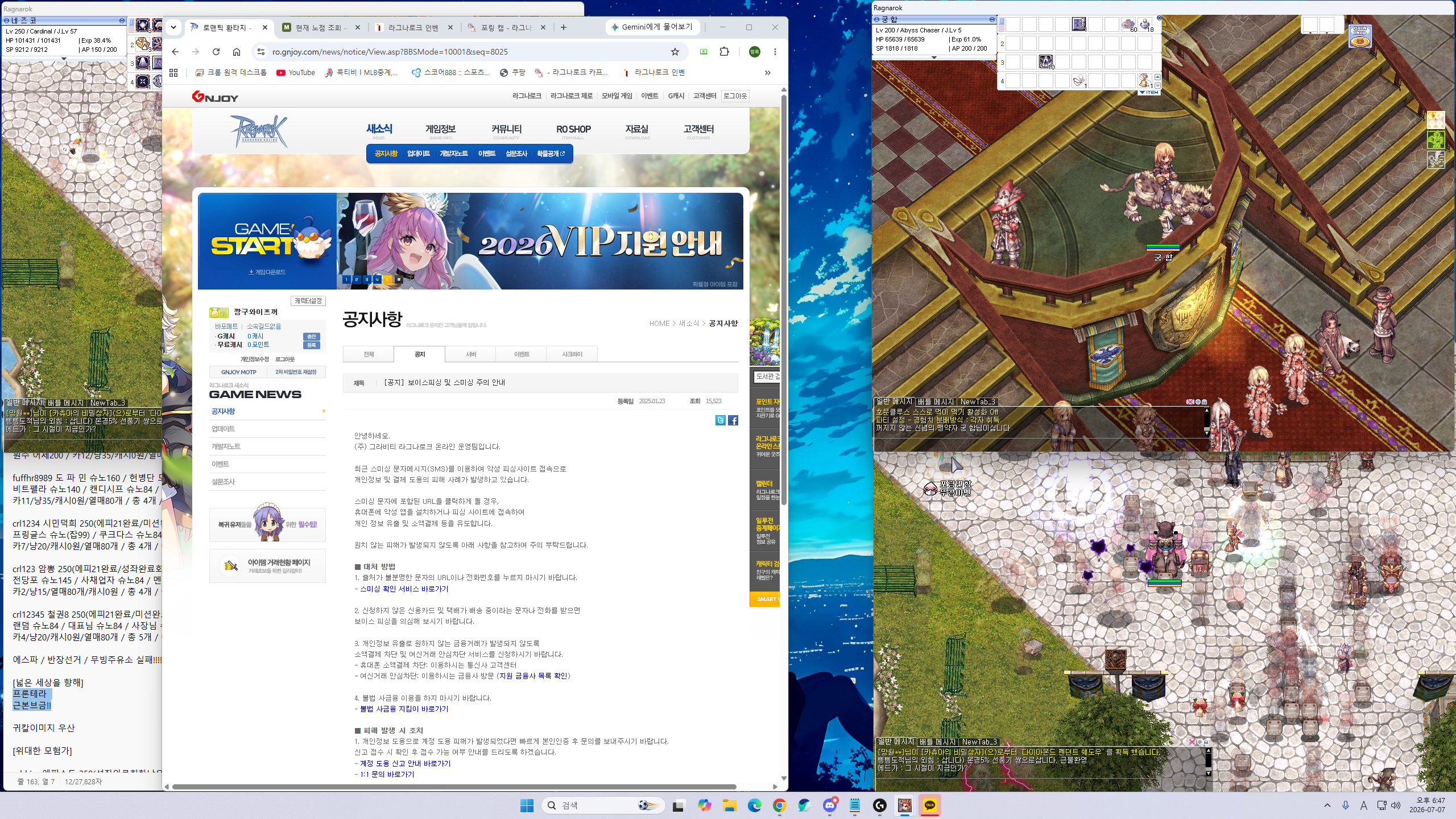
Task: Click the page horizontal scrollbar
Action: (454, 787)
